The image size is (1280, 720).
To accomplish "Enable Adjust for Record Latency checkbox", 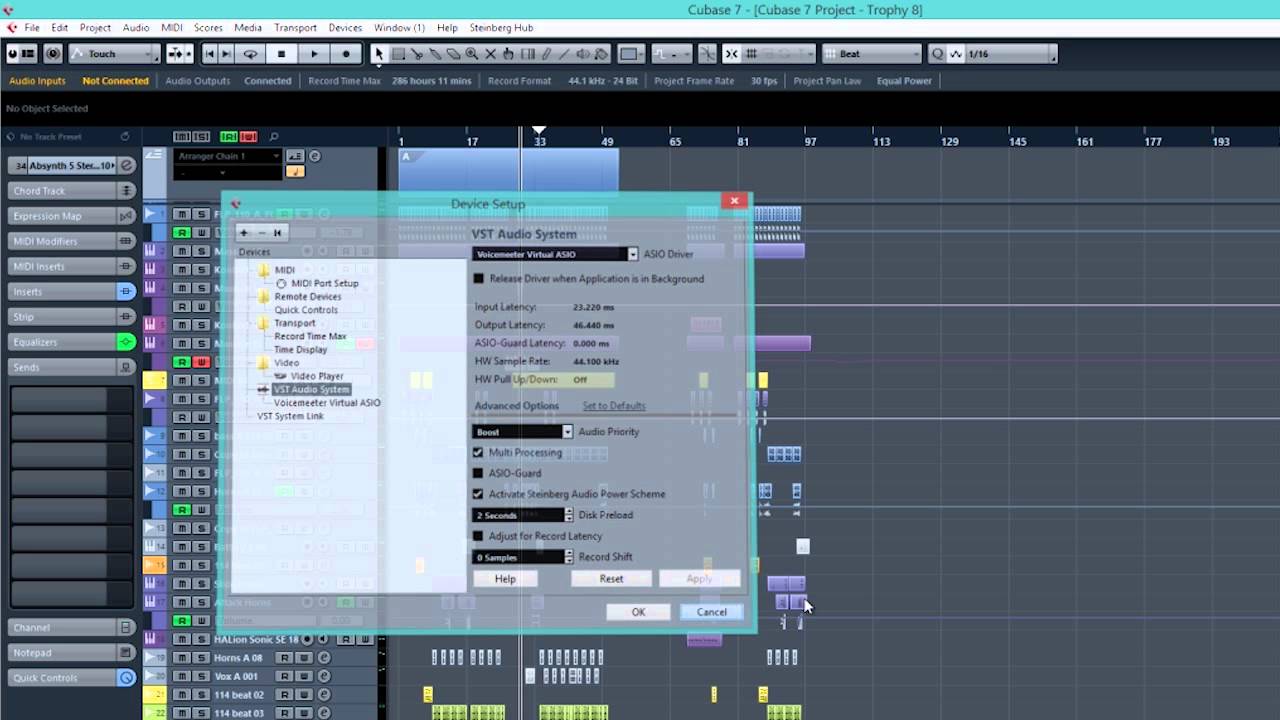I will click(x=478, y=536).
